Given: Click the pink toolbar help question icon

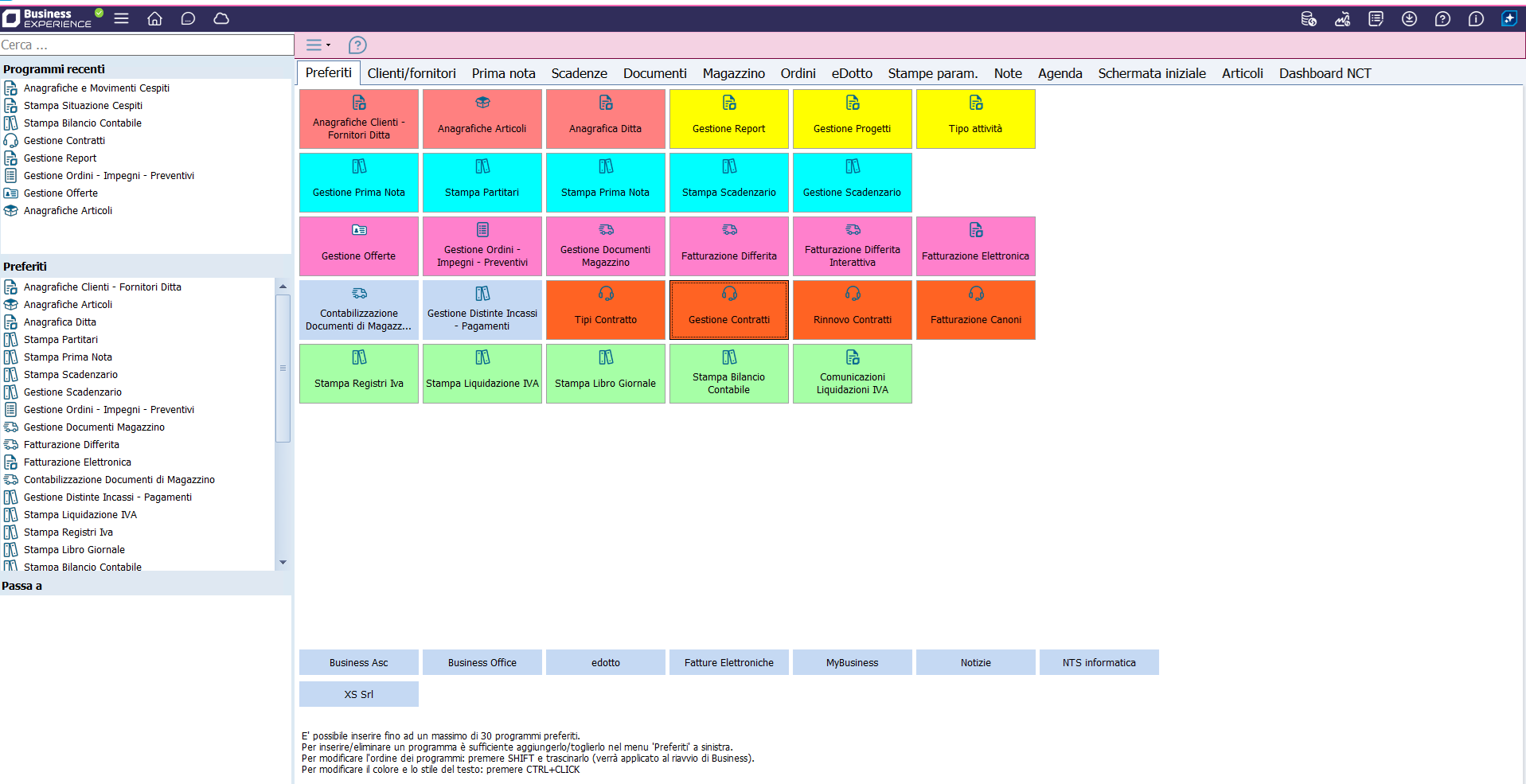Looking at the screenshot, I should point(358,45).
